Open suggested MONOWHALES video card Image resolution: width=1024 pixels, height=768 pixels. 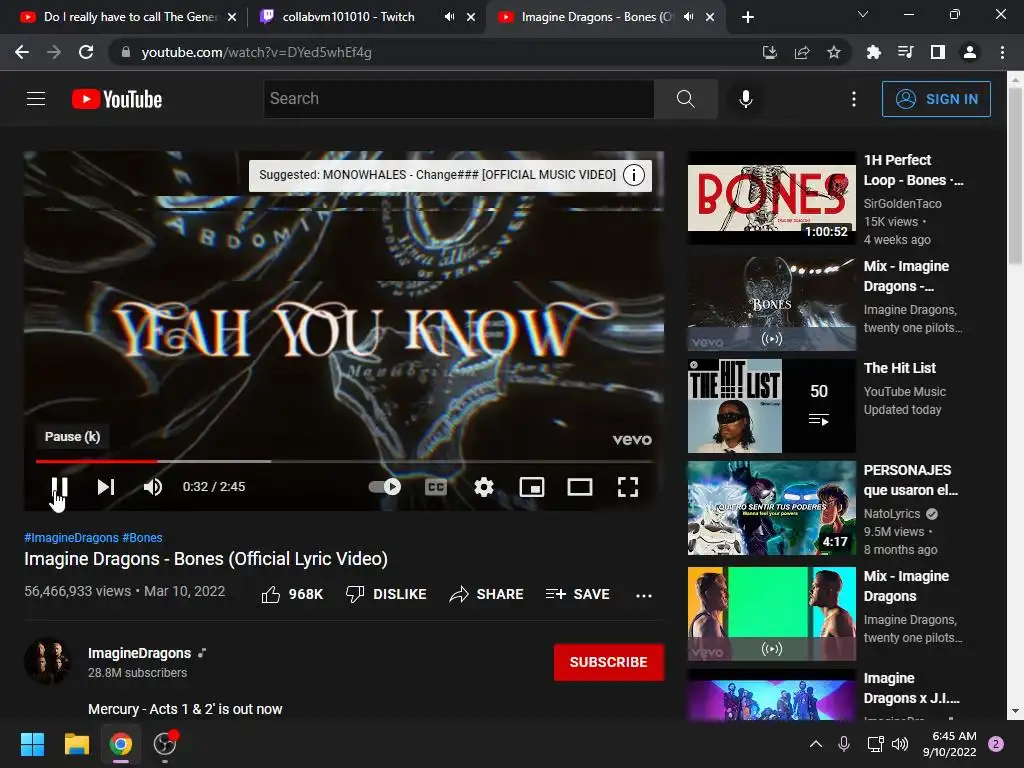click(x=437, y=175)
